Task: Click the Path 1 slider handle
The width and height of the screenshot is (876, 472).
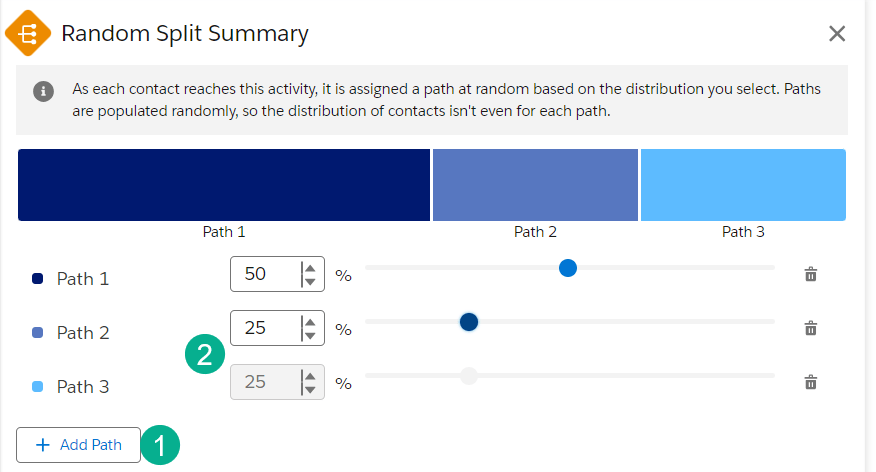Action: point(568,268)
